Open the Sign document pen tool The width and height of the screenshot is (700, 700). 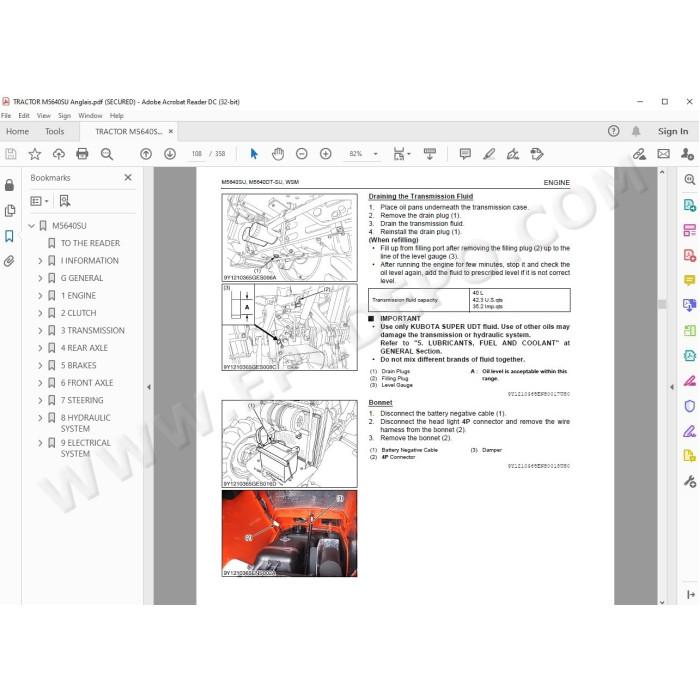[513, 154]
